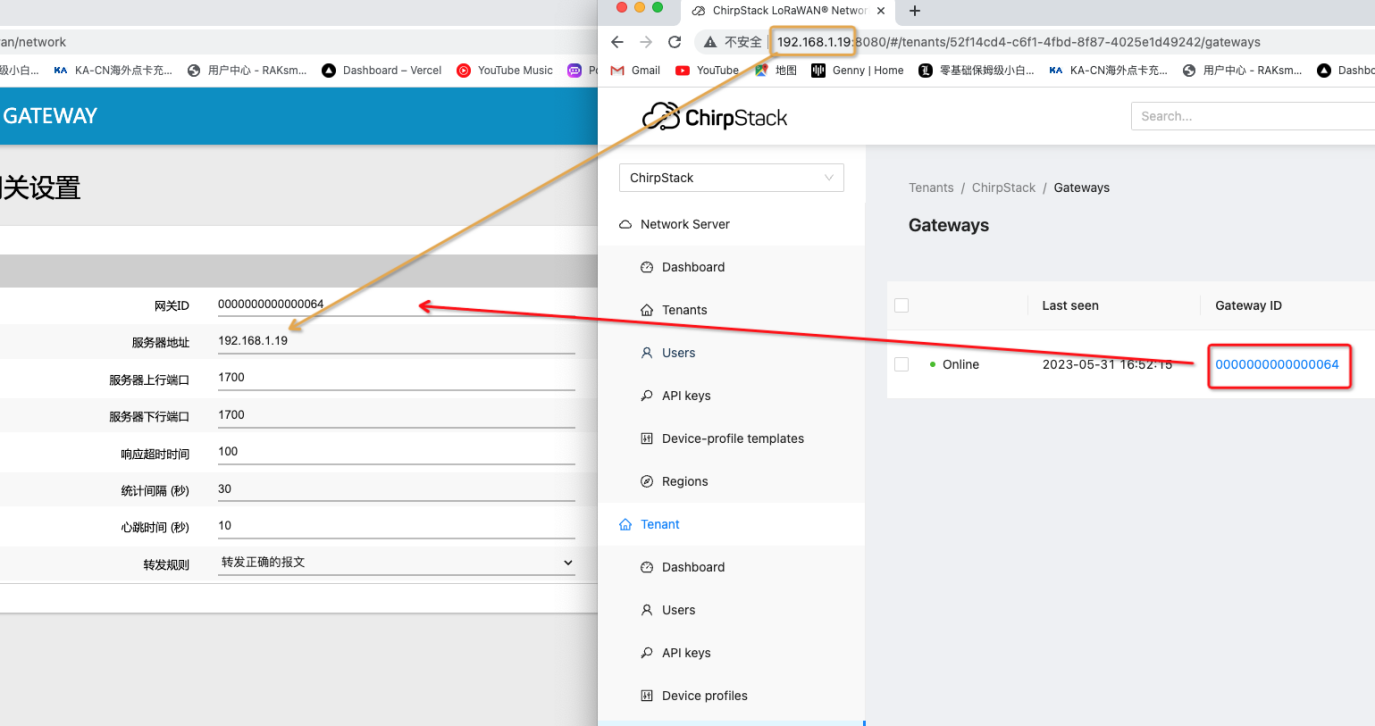Click the Tenants breadcrumb link
The image size is (1375, 726).
(x=930, y=188)
